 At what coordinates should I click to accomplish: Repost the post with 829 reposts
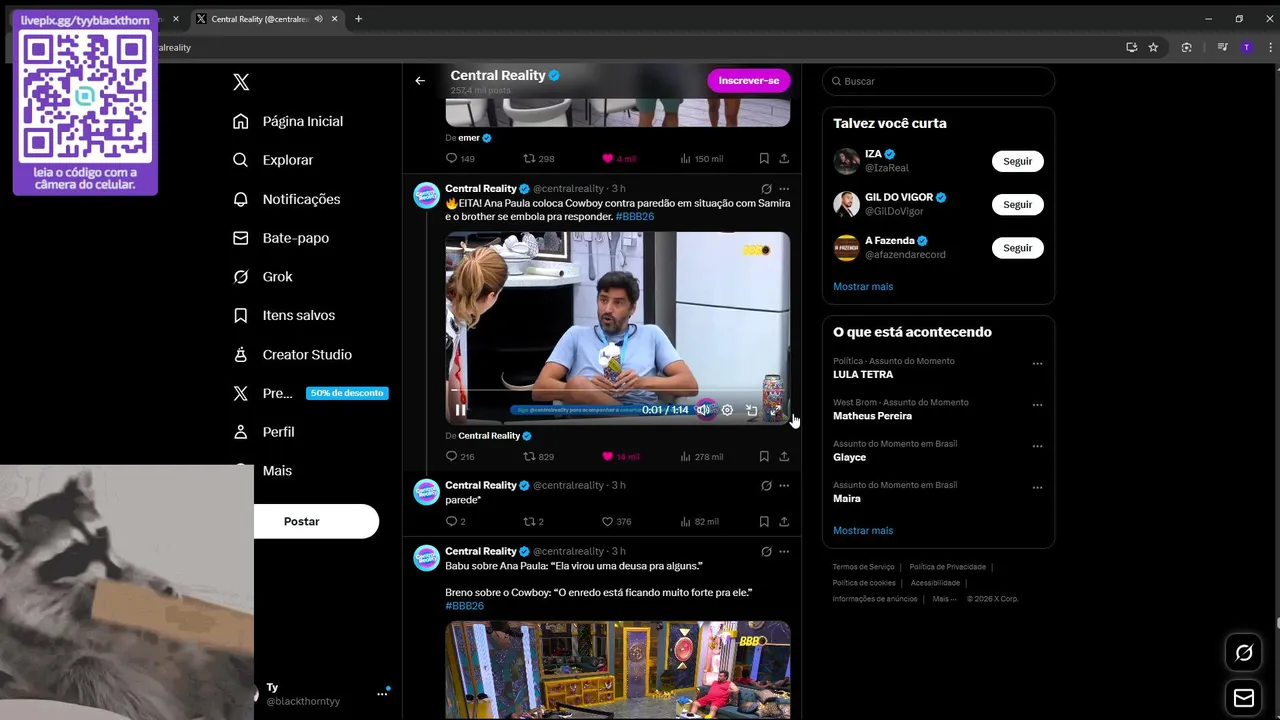click(x=539, y=456)
